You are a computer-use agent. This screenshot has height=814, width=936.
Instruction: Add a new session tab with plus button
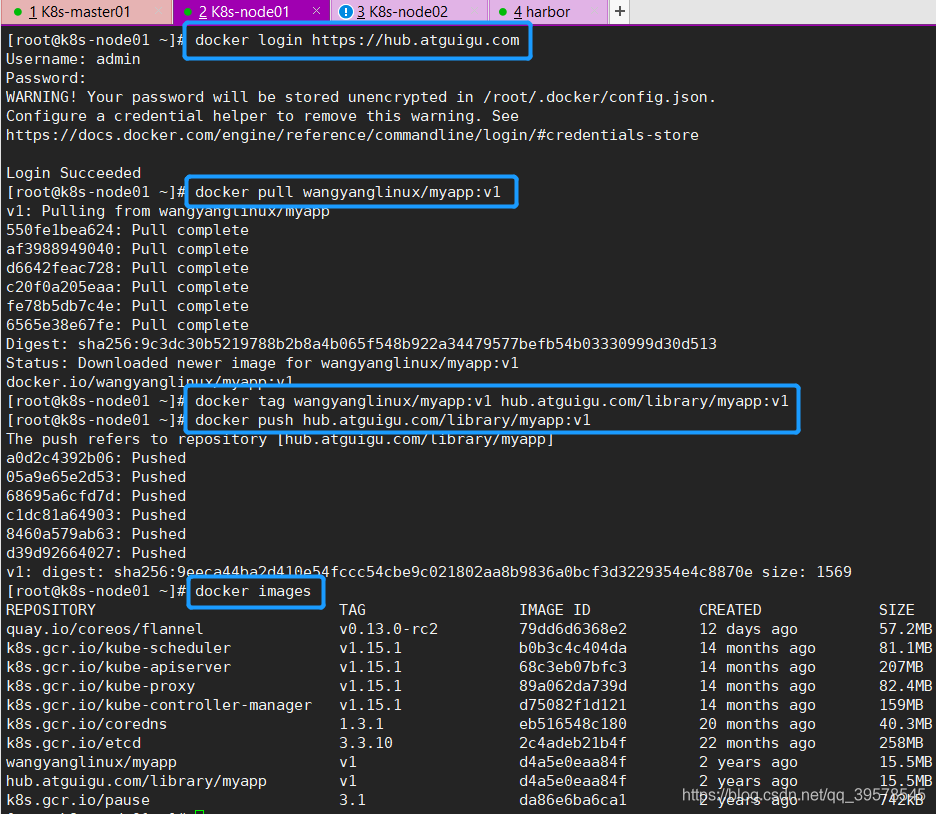pyautogui.click(x=620, y=11)
